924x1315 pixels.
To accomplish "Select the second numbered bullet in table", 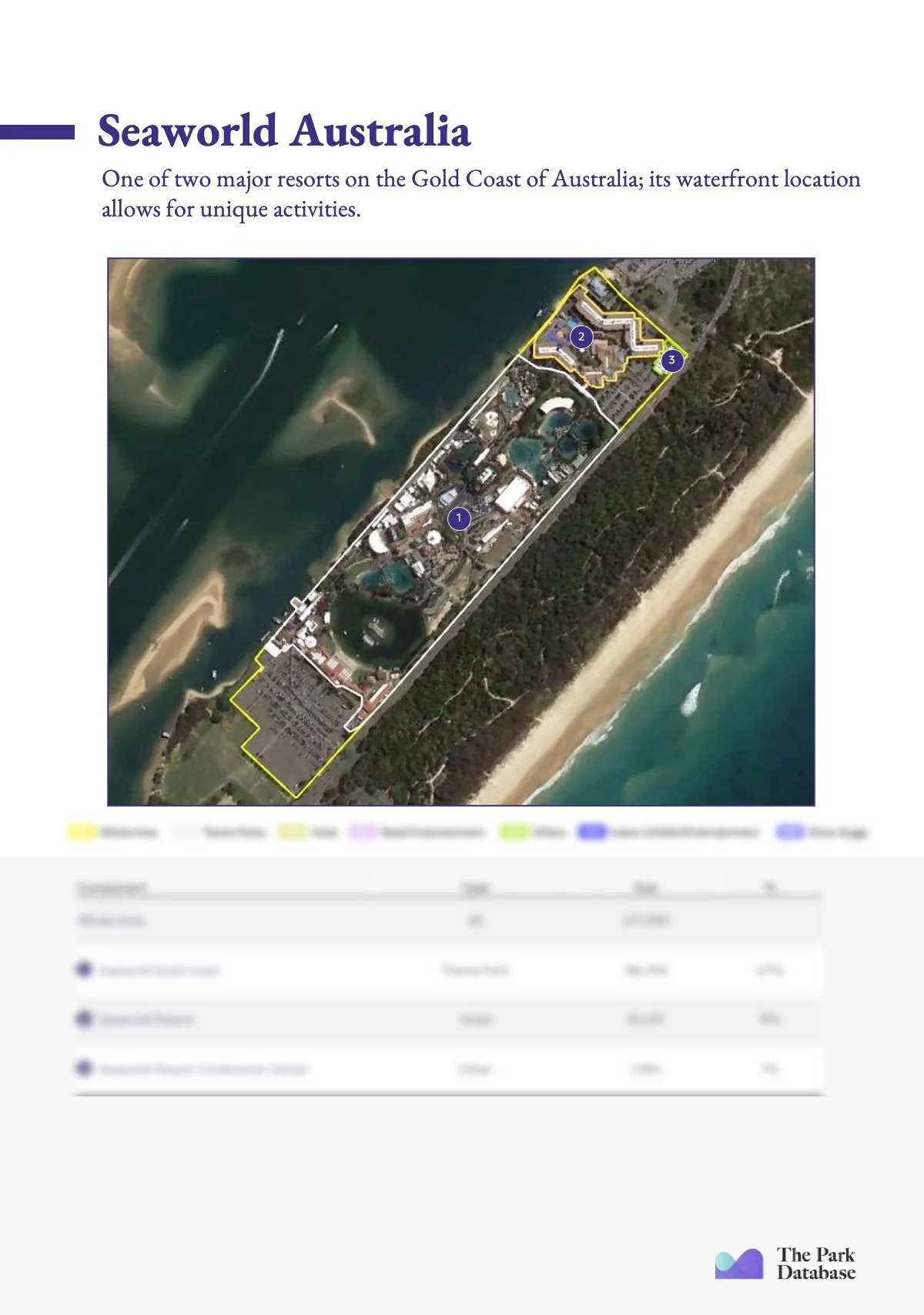I will coord(84,1019).
